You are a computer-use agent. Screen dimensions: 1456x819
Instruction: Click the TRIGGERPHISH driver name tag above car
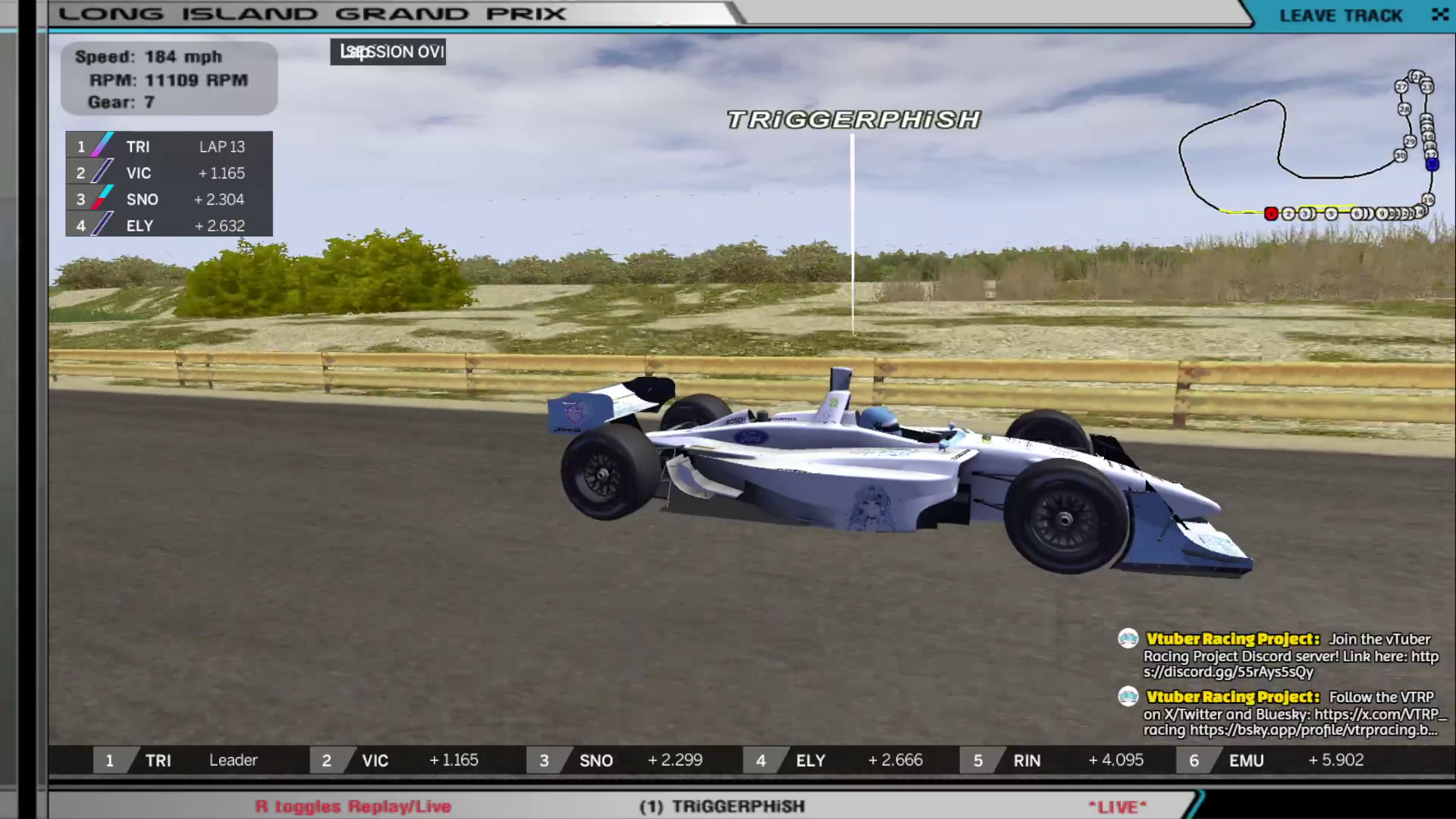[x=854, y=120]
